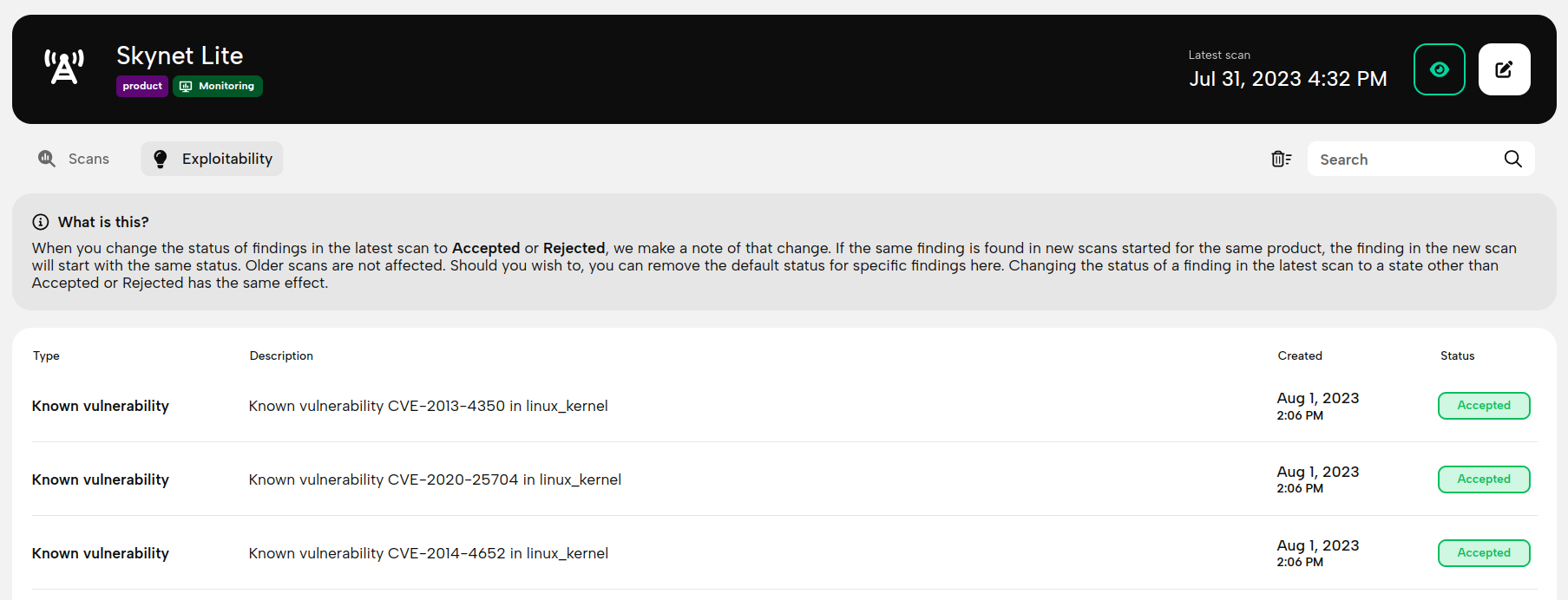Toggle the green eye monitoring button

pyautogui.click(x=1440, y=69)
